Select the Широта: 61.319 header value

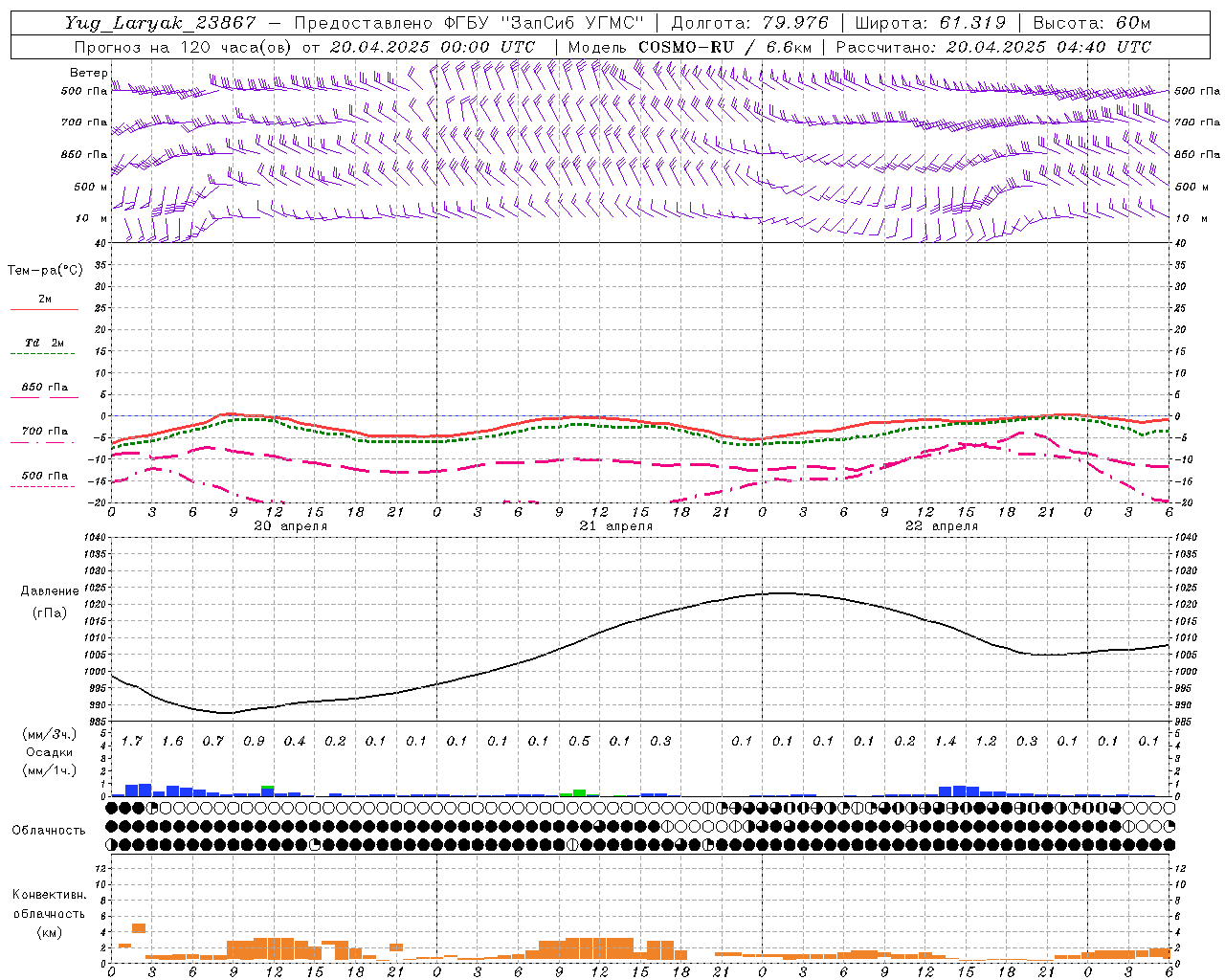(x=930, y=23)
